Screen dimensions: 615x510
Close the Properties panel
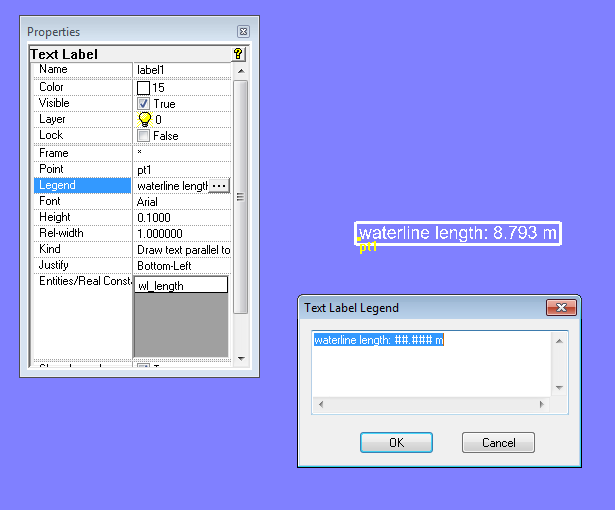[243, 32]
